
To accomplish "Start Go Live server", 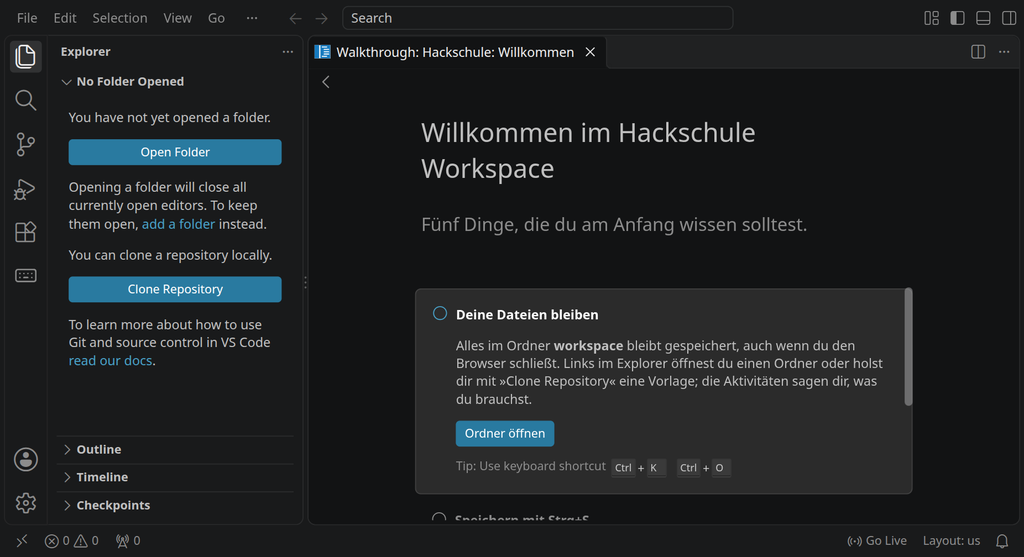I will 876,541.
